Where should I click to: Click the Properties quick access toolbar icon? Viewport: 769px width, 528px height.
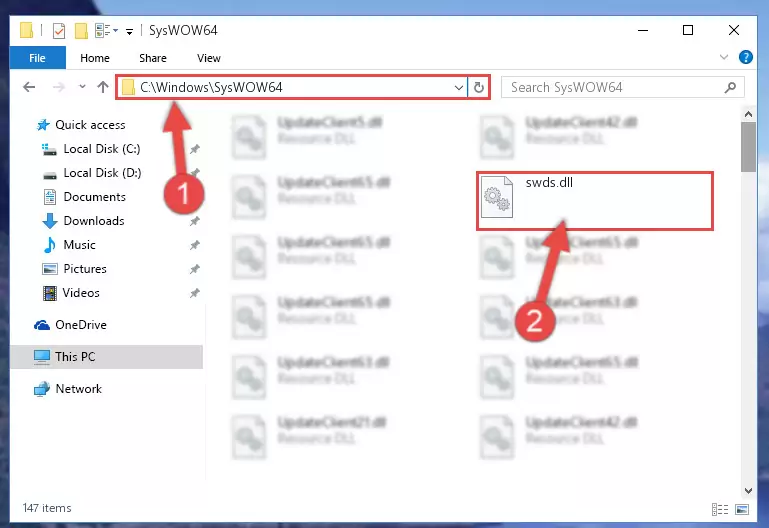tap(59, 30)
